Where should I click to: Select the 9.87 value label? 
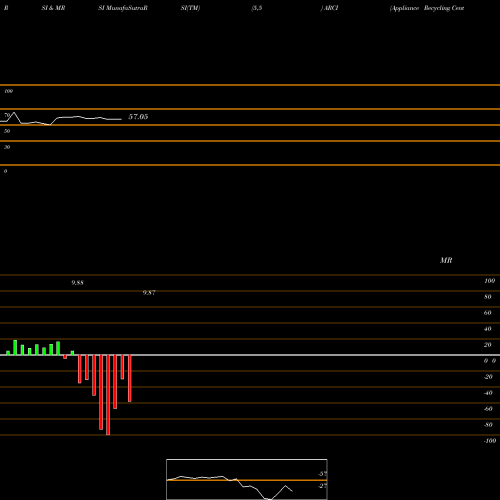(x=149, y=293)
